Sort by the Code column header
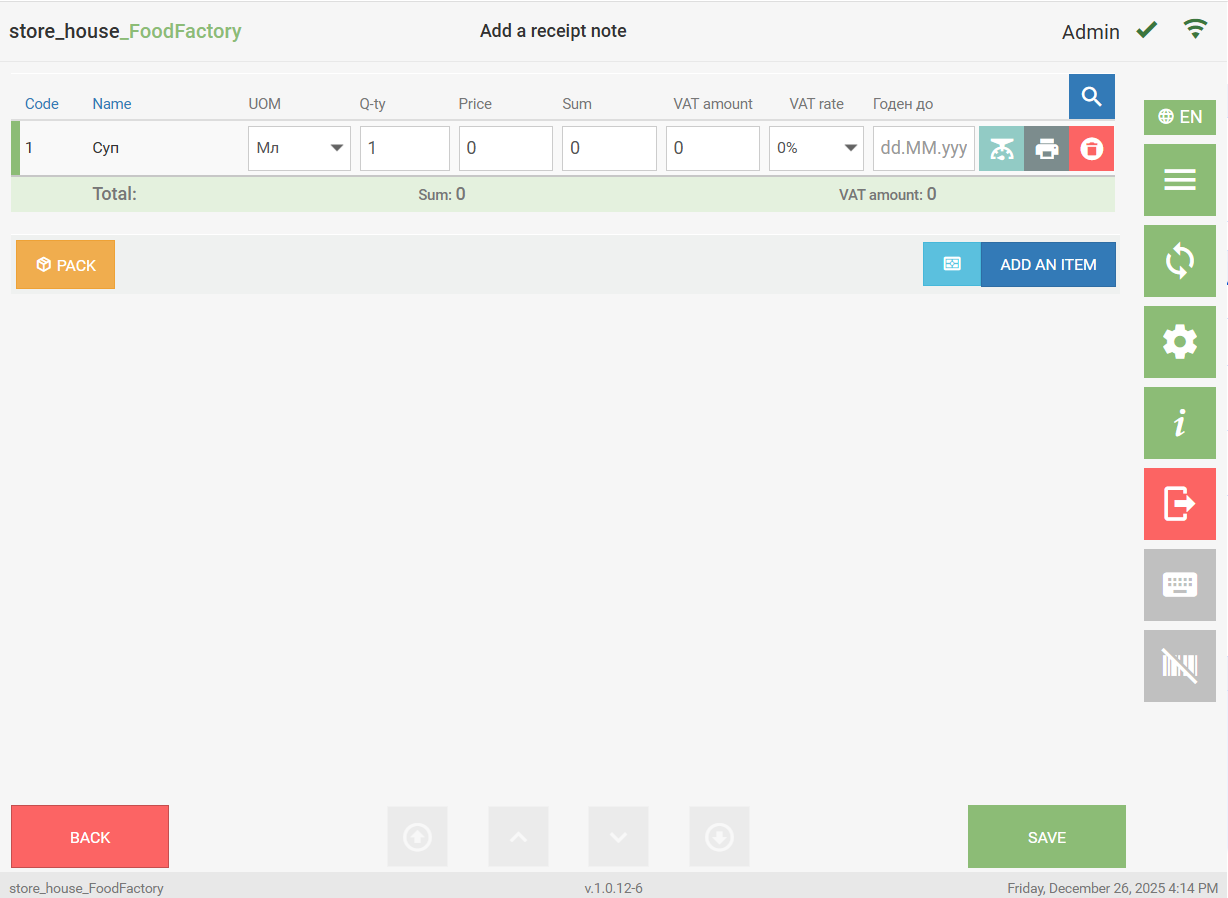 pos(42,104)
